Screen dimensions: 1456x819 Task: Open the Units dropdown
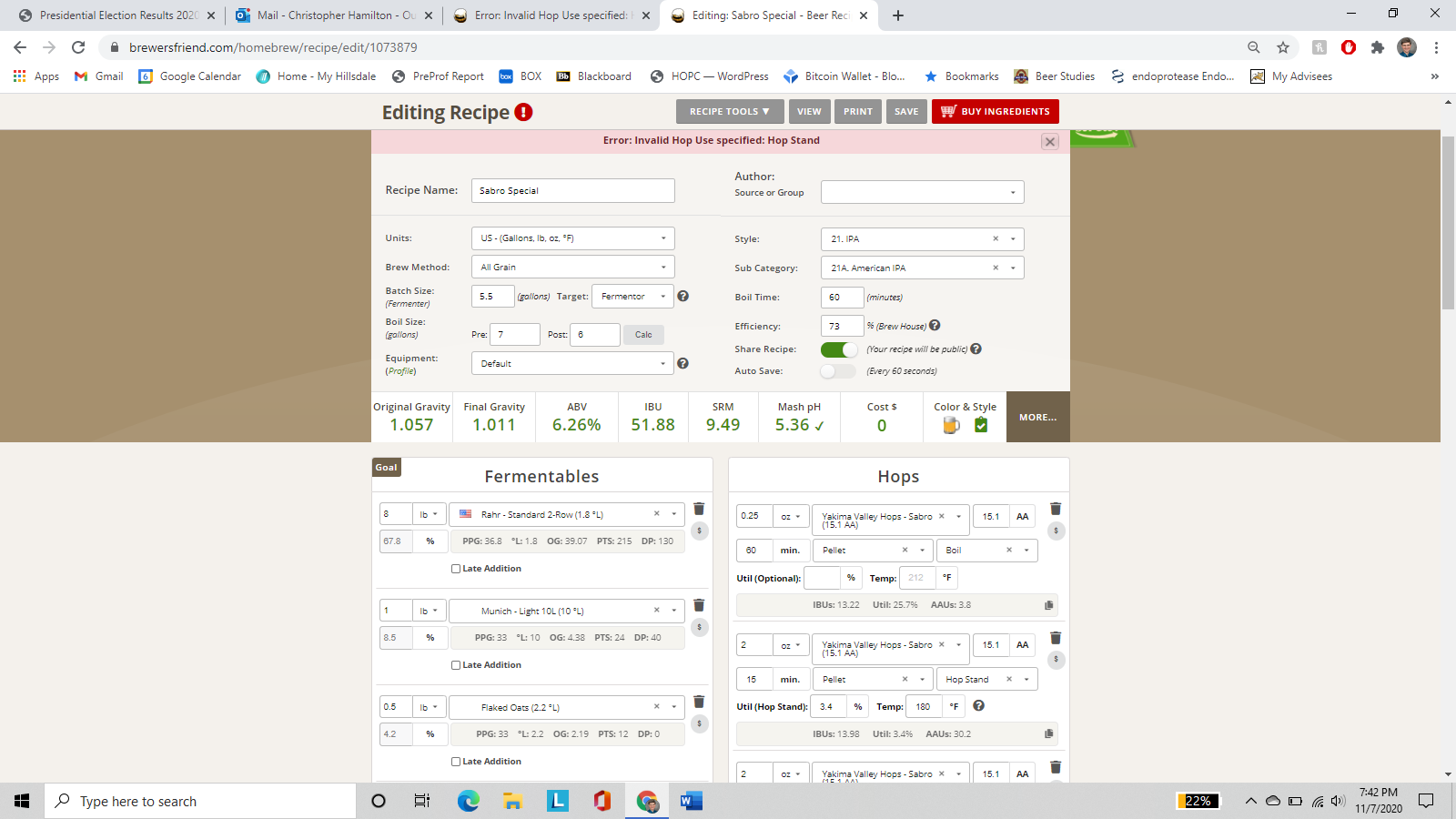(x=573, y=238)
